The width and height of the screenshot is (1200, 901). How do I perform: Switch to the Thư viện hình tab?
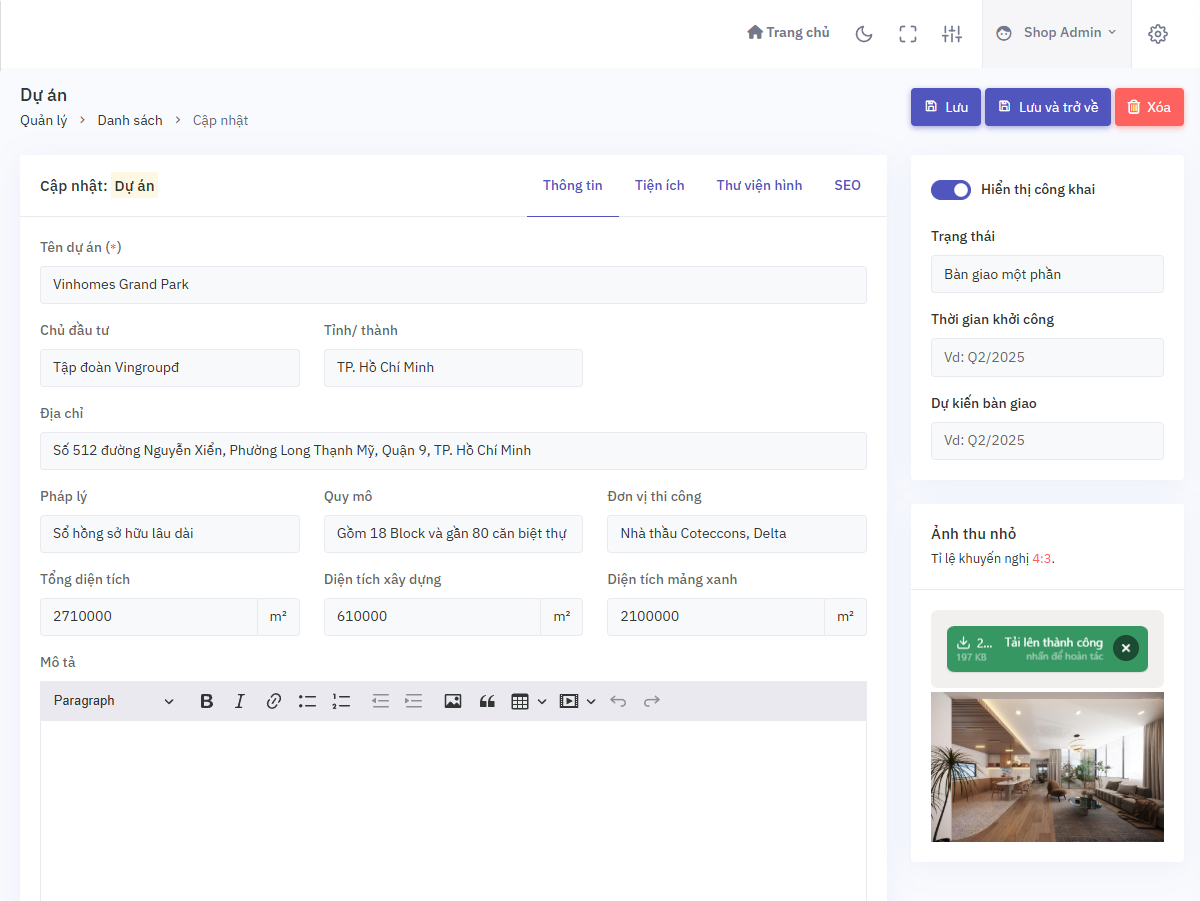tap(759, 185)
